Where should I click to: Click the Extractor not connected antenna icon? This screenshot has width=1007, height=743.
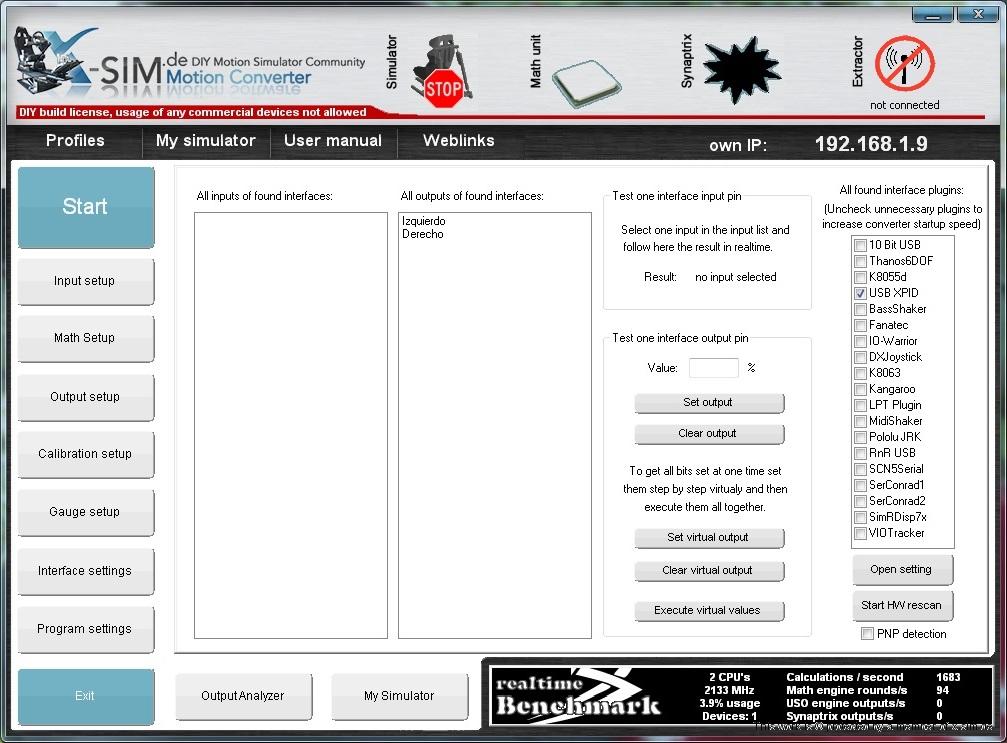[x=904, y=65]
